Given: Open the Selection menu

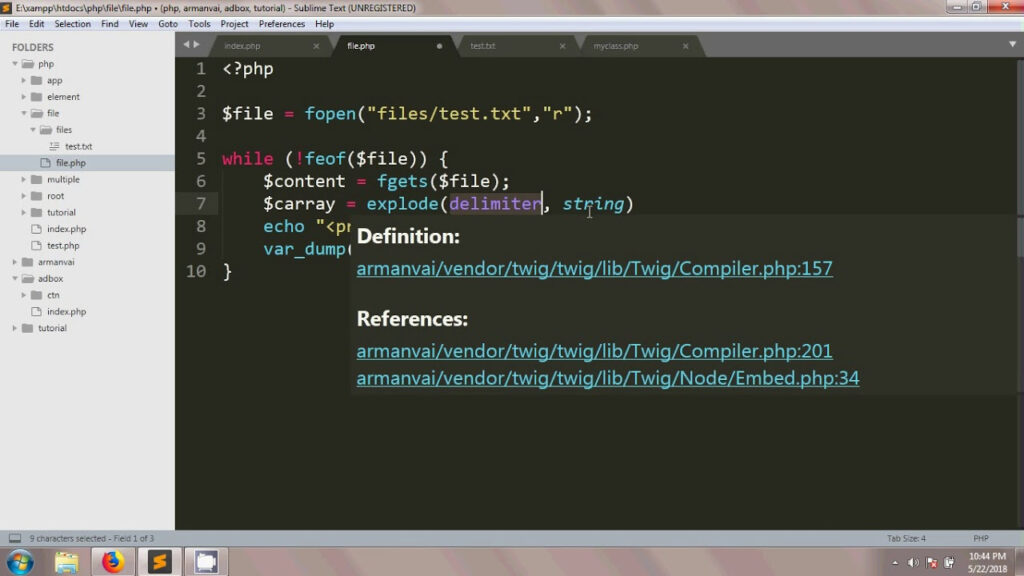Looking at the screenshot, I should pos(72,24).
